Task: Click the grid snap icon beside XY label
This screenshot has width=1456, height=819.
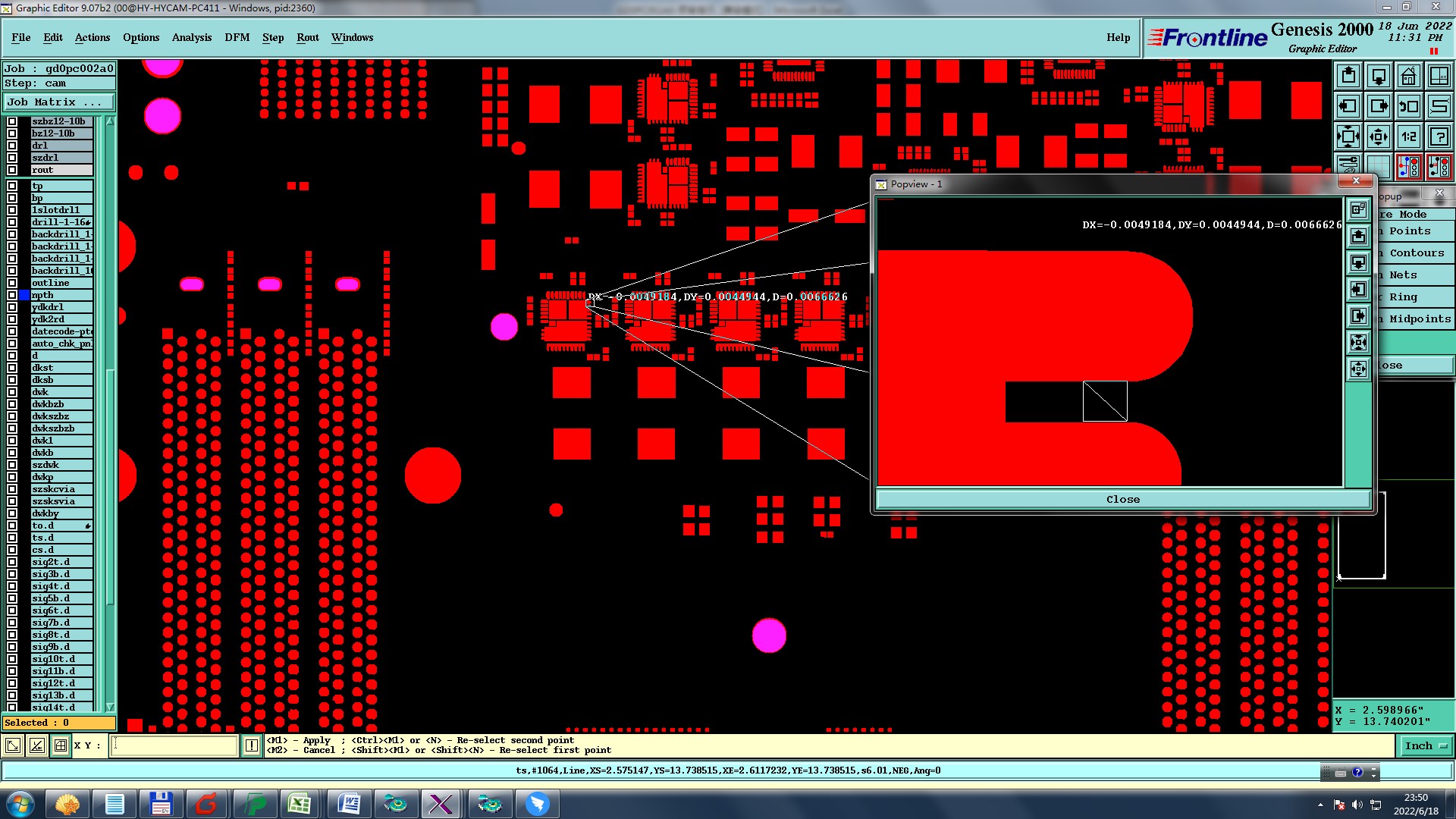Action: [61, 745]
